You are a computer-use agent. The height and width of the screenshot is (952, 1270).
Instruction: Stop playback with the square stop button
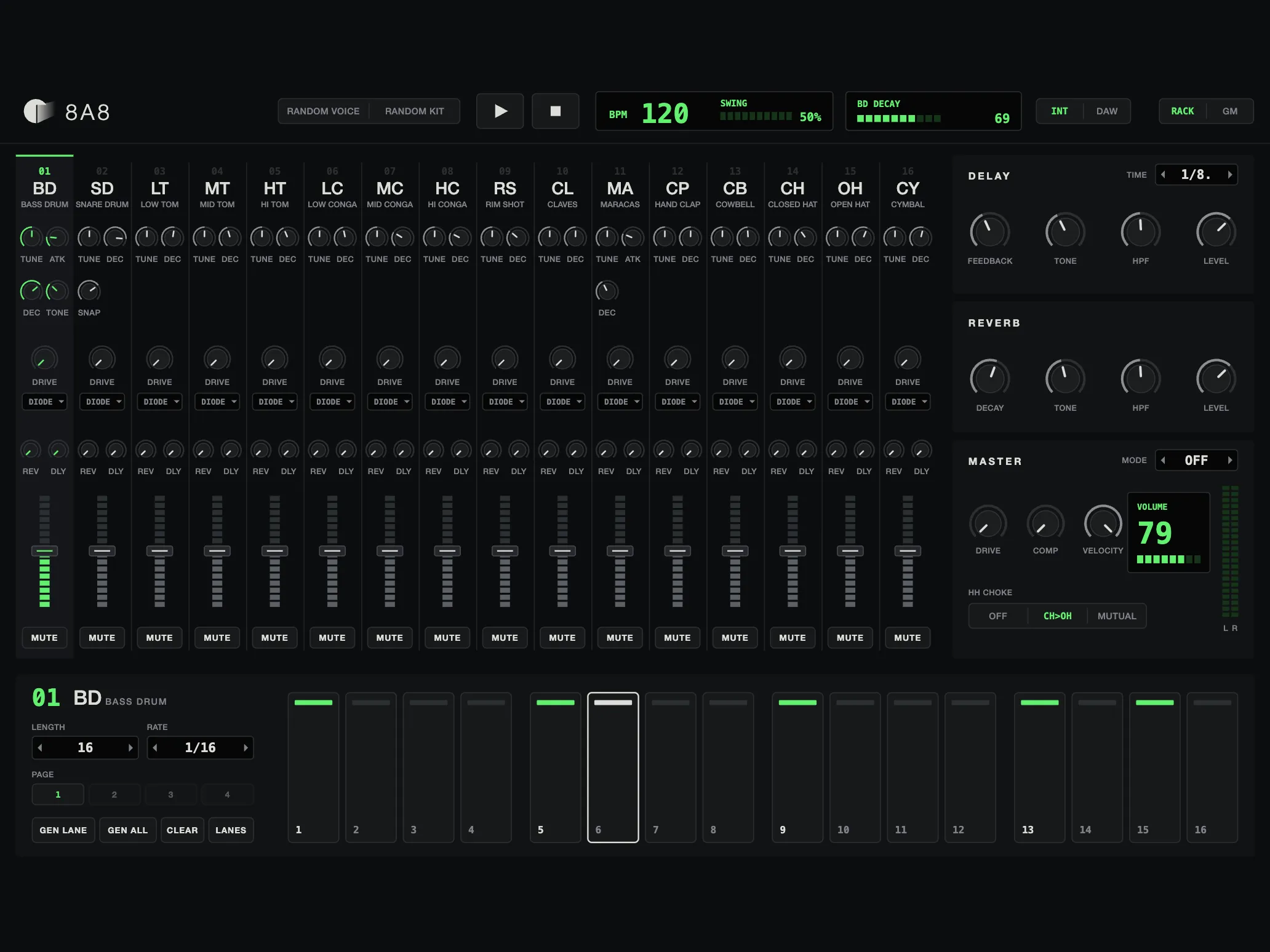555,111
